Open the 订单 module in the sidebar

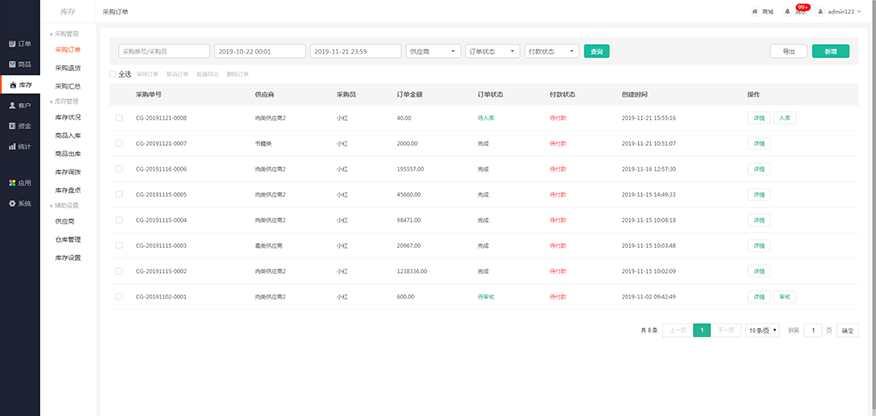(x=20, y=44)
